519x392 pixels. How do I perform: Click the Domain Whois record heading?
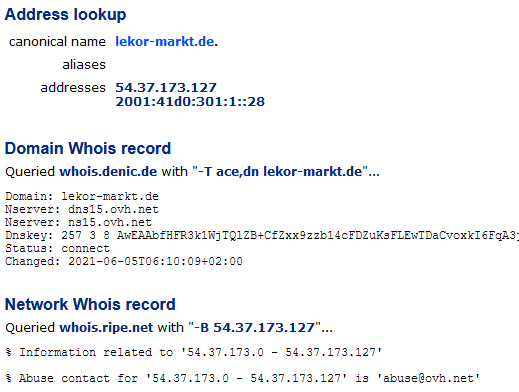point(88,148)
